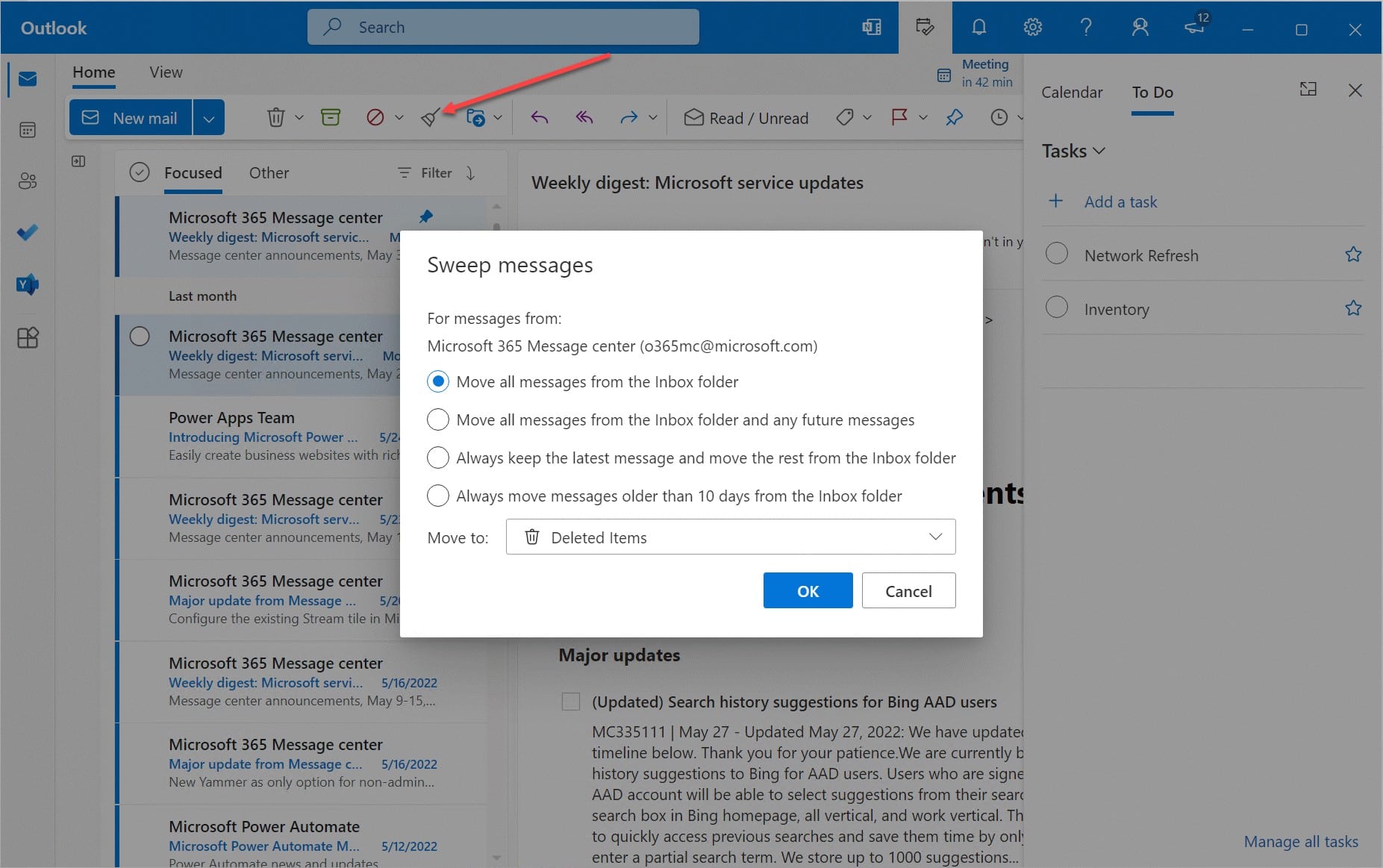Open More apps grid icon
This screenshot has width=1383, height=868.
coord(28,338)
